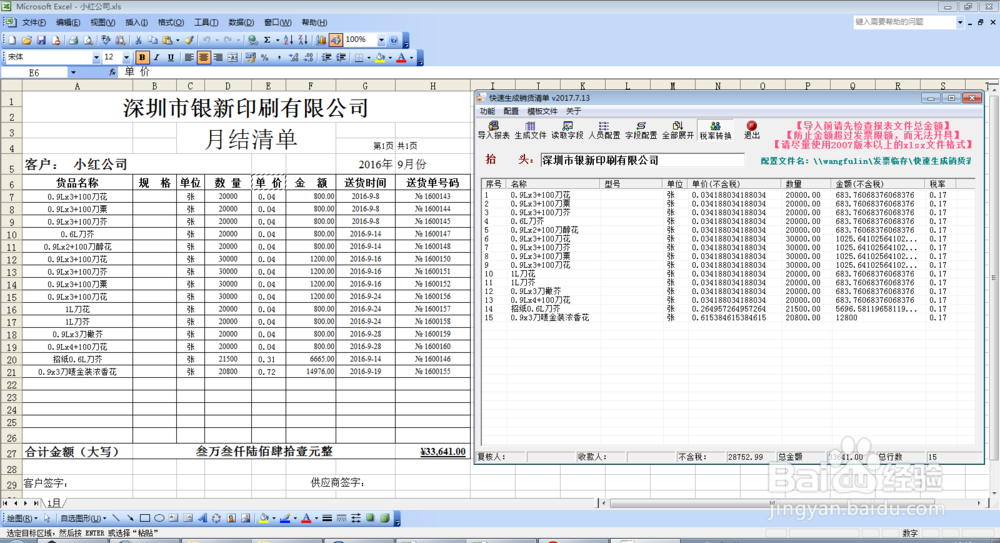Open the Borders dropdown arrow
Image resolution: width=1000 pixels, height=543 pixels.
pos(369,57)
